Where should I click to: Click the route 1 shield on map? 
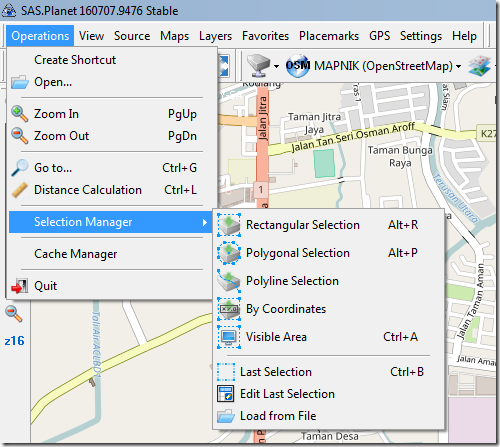click(x=261, y=190)
